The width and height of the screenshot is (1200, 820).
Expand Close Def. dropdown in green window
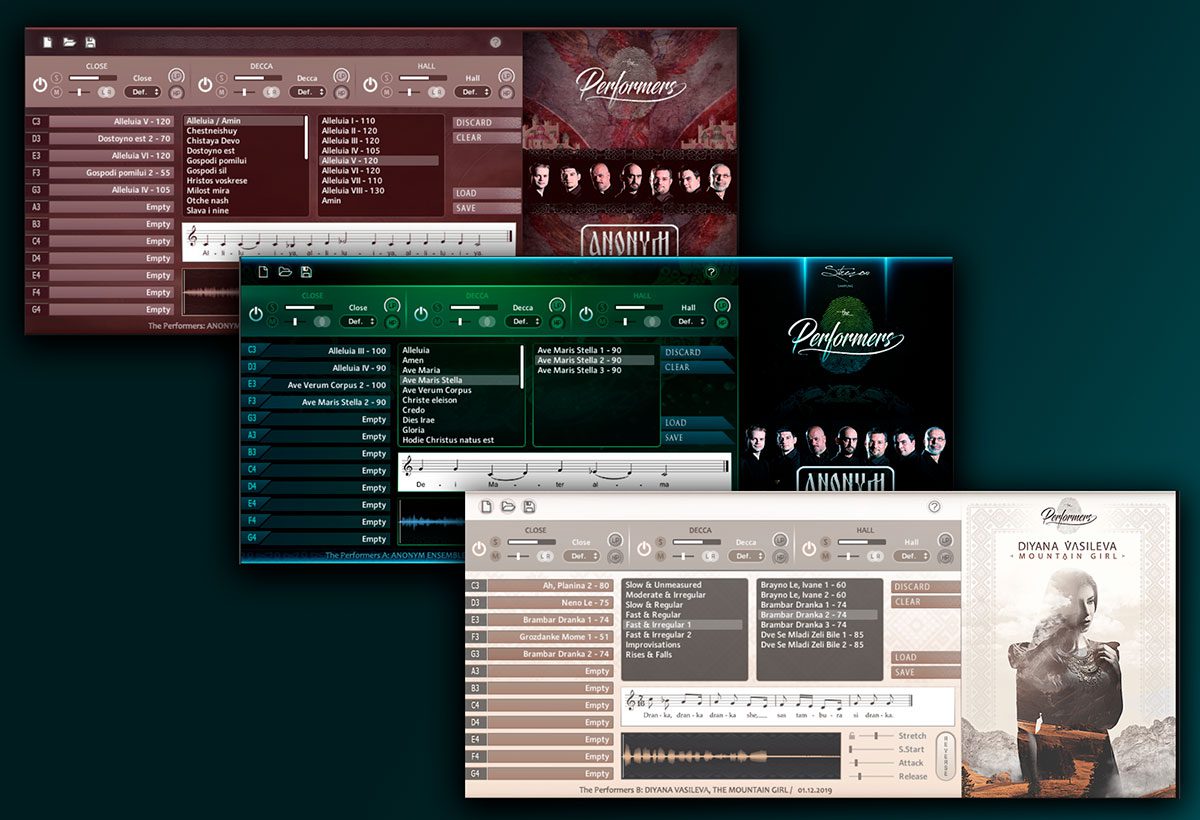(x=358, y=322)
